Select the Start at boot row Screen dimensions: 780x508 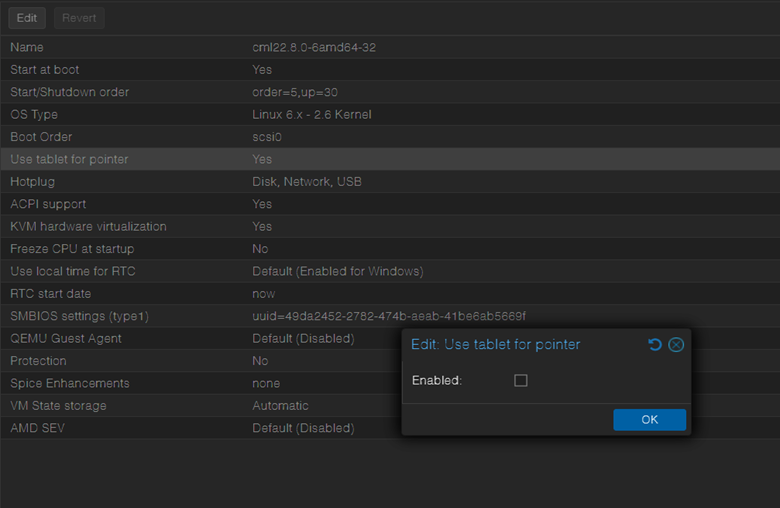[x=390, y=70]
